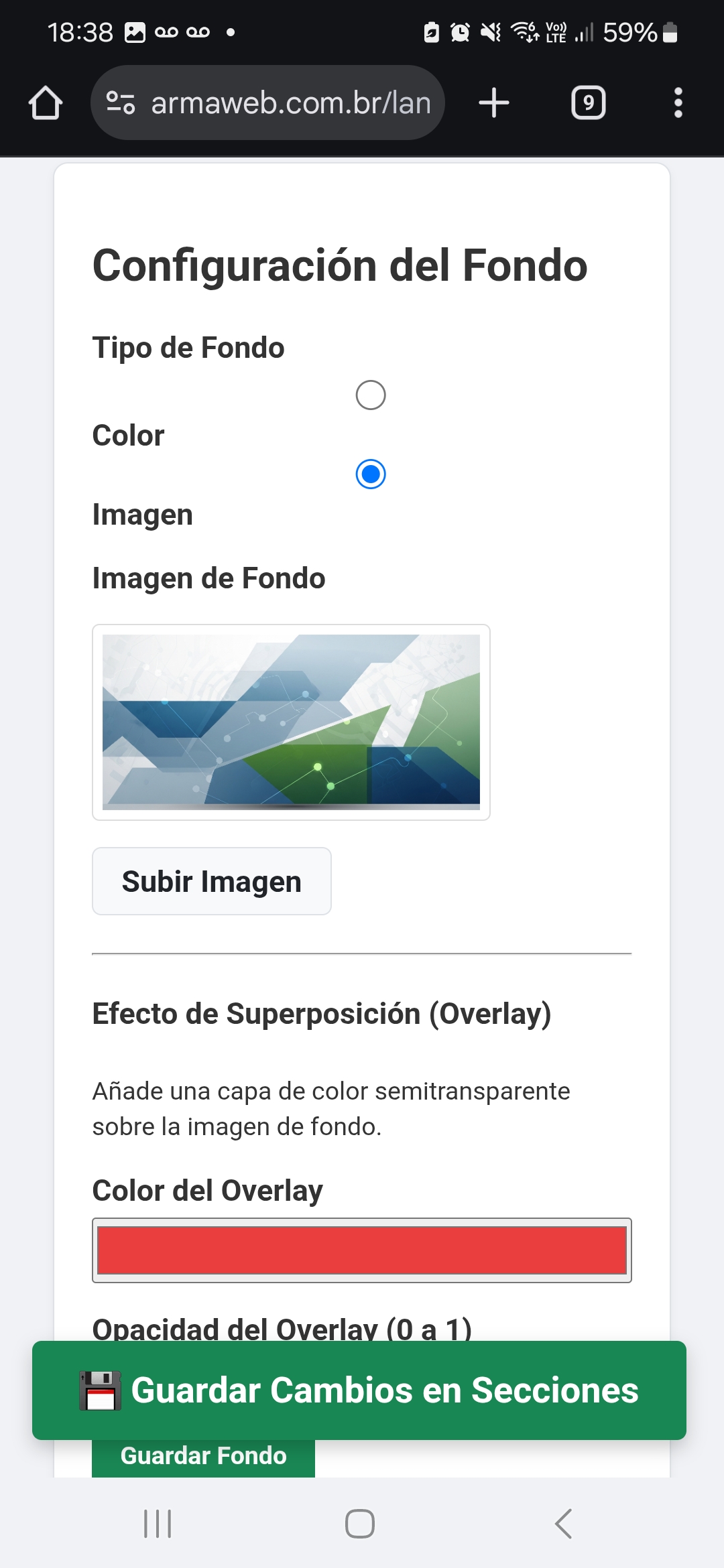Tap the alarm icon in status bar
The image size is (724, 1568).
point(460,32)
